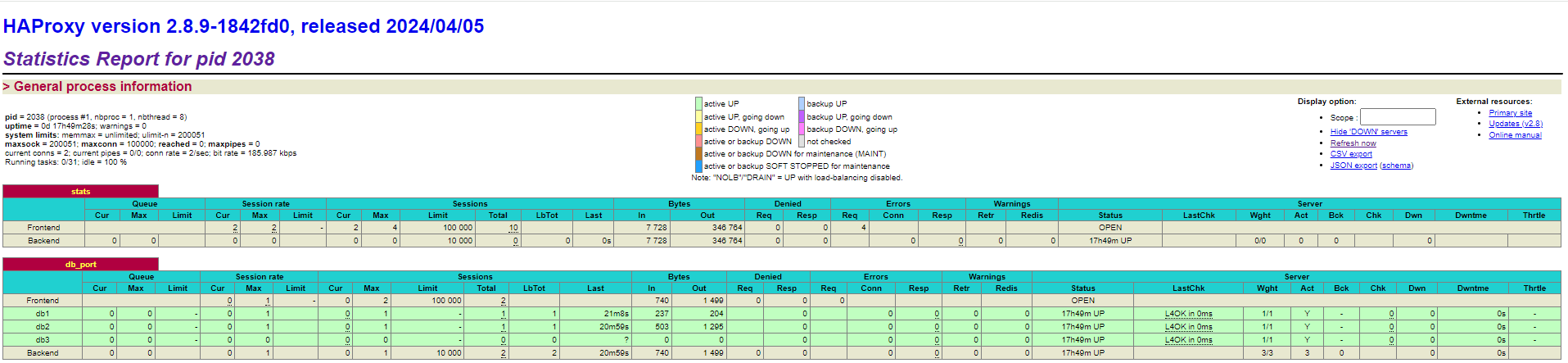Click inside the Scope filter input
Viewport: 1568px width, 363px height.
coord(1398,117)
